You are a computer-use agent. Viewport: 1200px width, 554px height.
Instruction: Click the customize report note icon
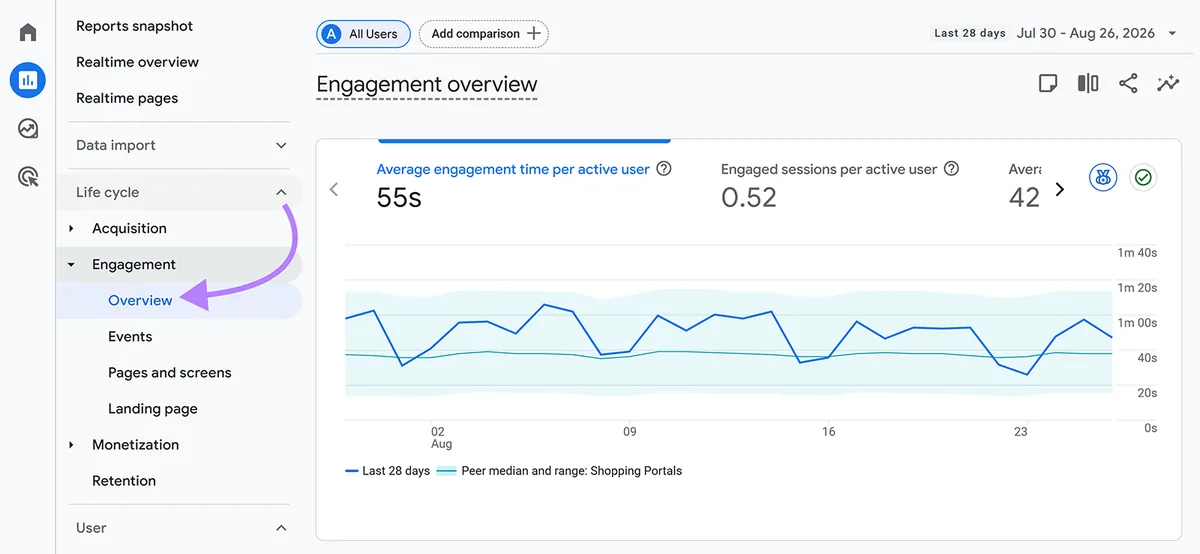1048,83
